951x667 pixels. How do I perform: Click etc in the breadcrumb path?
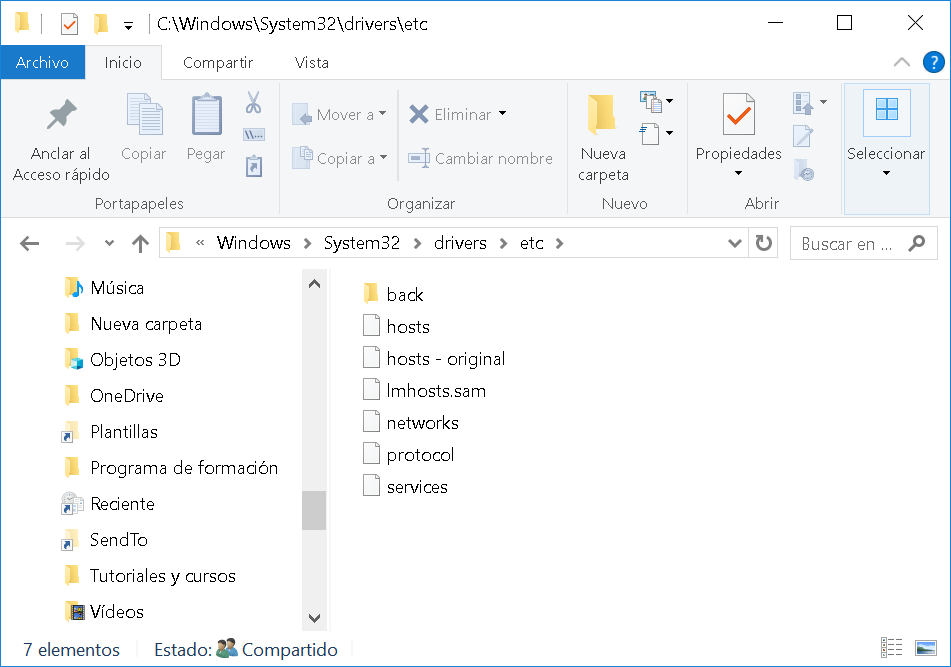531,243
